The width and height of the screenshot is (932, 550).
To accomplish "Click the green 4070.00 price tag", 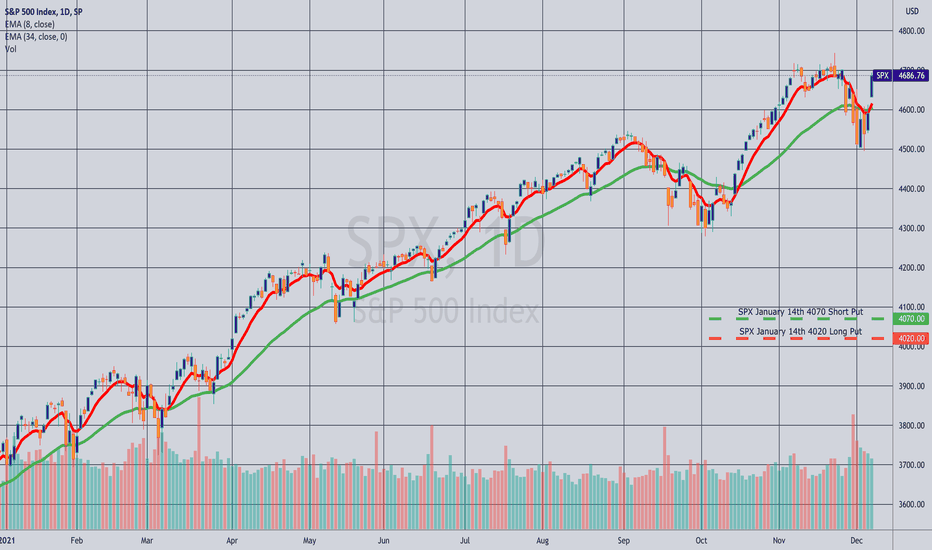I will pos(911,319).
